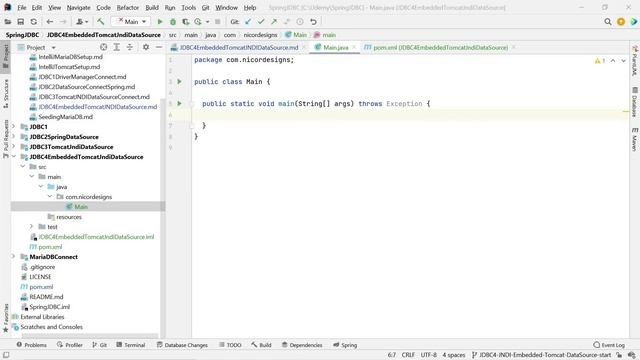Screen dimensions: 640x360
Task: Change file encoding UTF-8
Action: pos(429,355)
